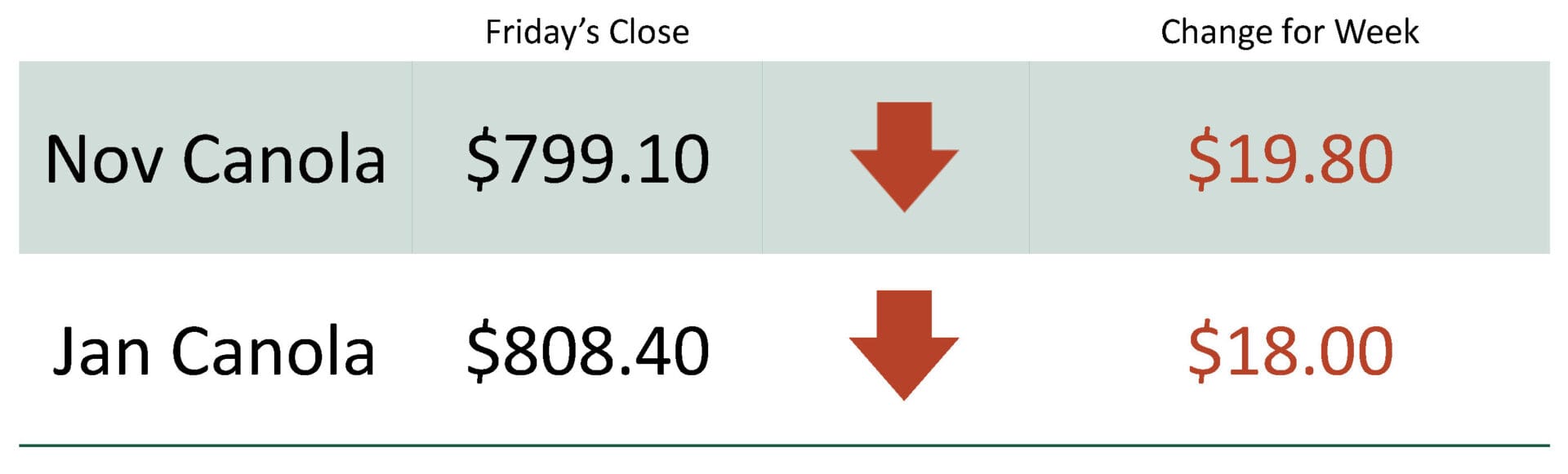Image resolution: width=1568 pixels, height=474 pixels.
Task: Select the Change for Week column header
Action: (x=1290, y=33)
